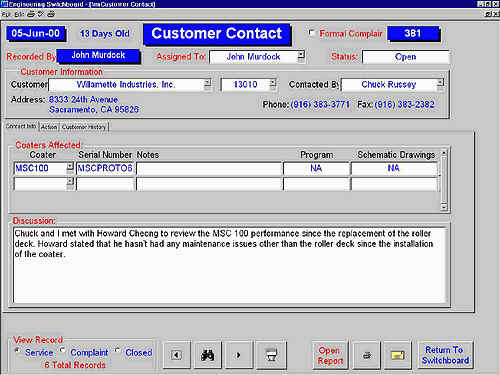The image size is (500, 375).
Task: Go to the previous record arrow button
Action: (x=177, y=355)
